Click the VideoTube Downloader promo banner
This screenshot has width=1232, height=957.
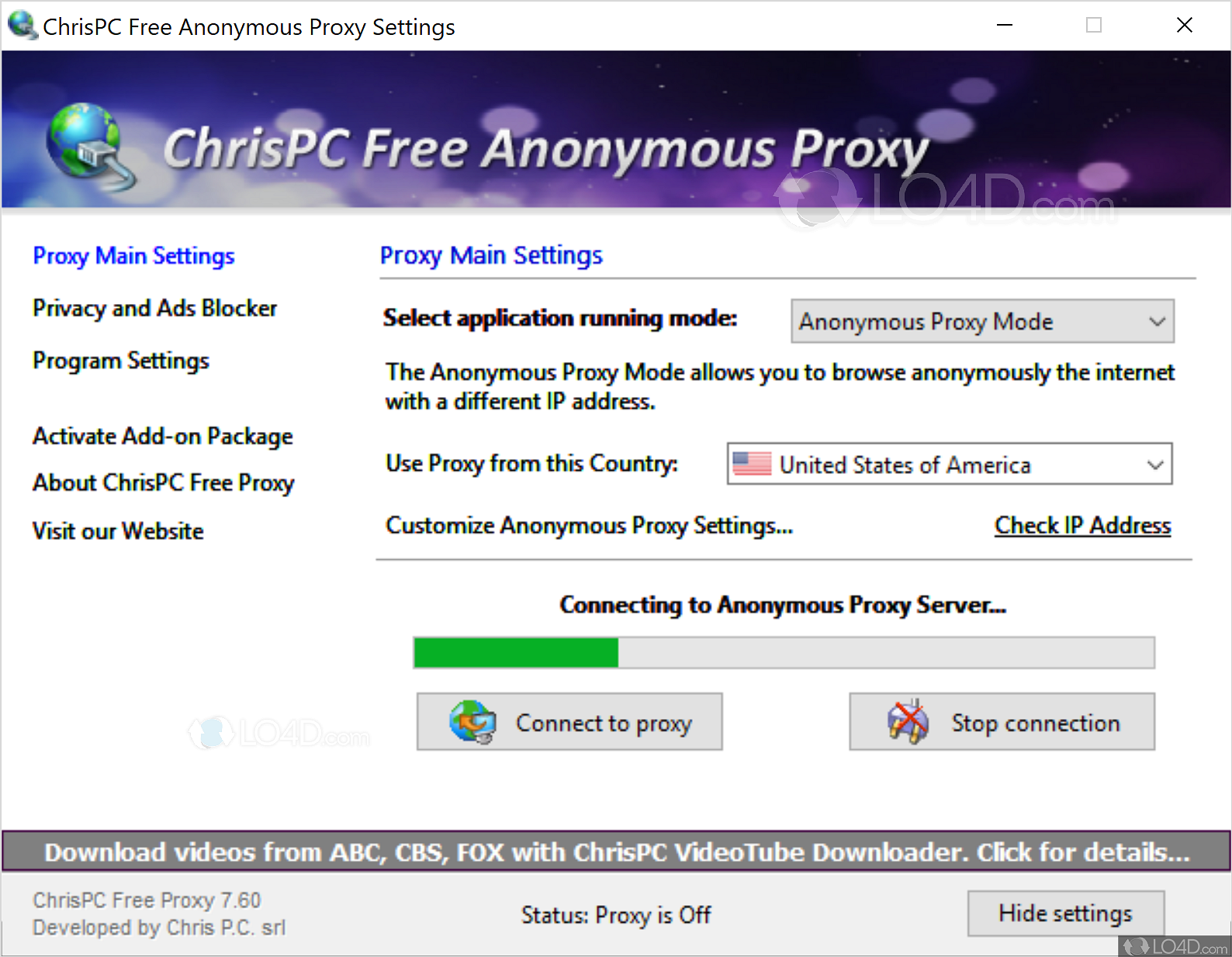(617, 852)
